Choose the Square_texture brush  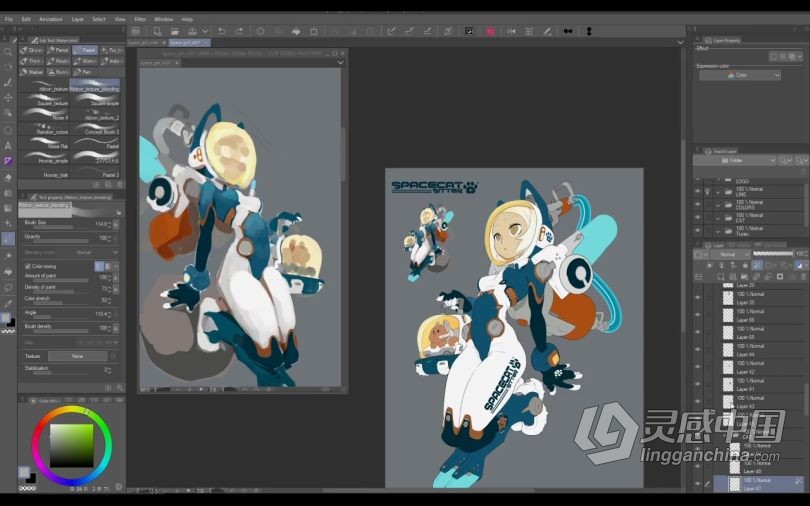44,100
